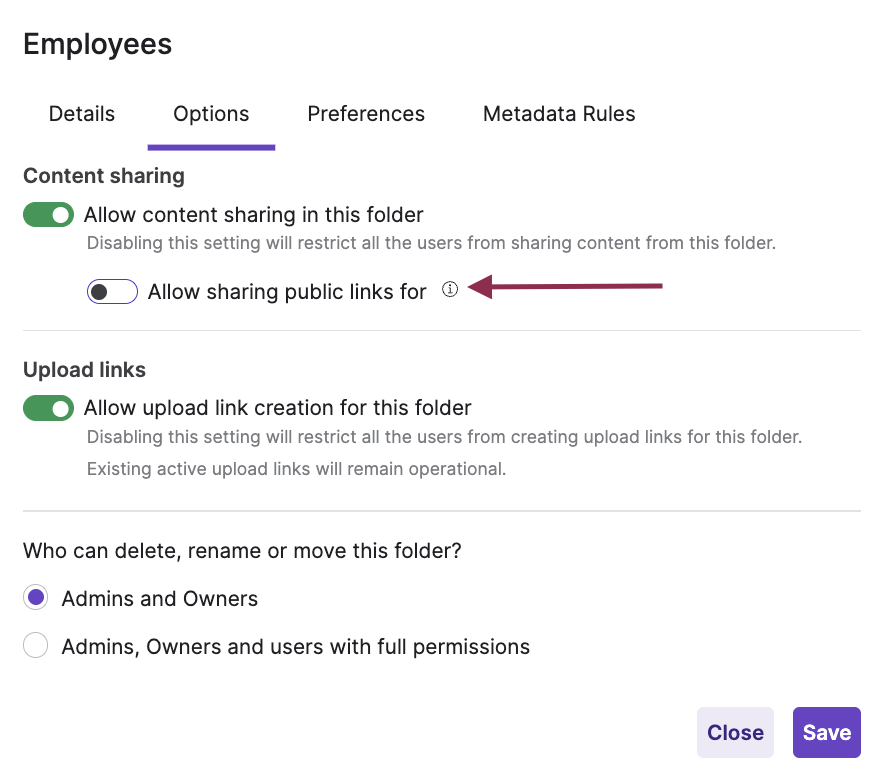
Task: Click the 'Admins, Owners and users' option text
Action: 296,647
